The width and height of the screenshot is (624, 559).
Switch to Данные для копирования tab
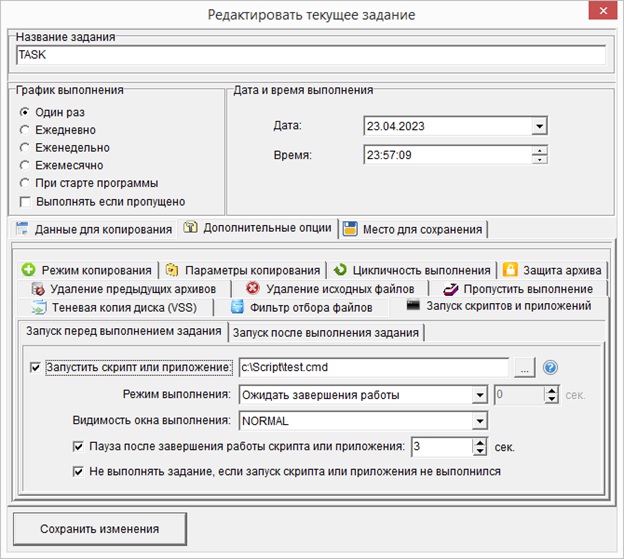[x=94, y=229]
